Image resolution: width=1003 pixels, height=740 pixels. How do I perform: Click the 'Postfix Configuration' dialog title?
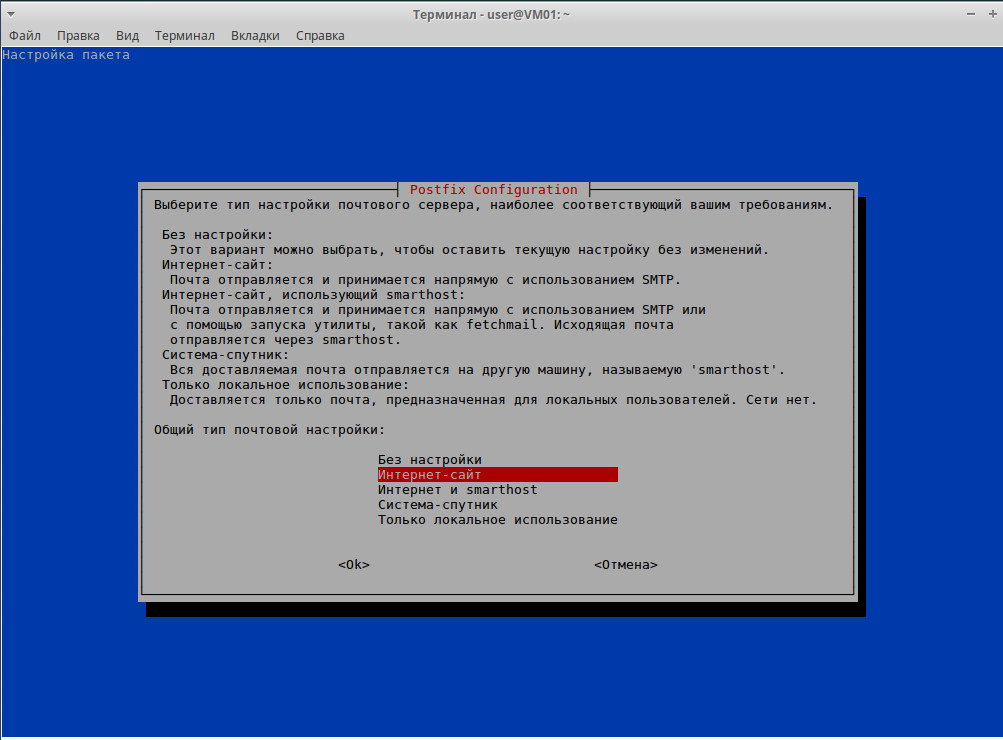click(x=493, y=190)
